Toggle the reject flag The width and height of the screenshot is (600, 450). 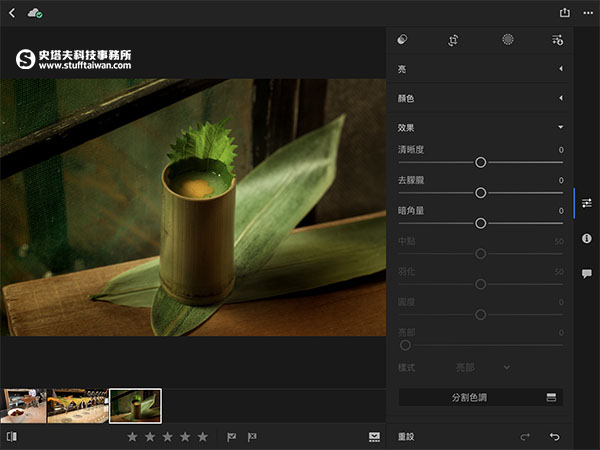click(x=252, y=437)
